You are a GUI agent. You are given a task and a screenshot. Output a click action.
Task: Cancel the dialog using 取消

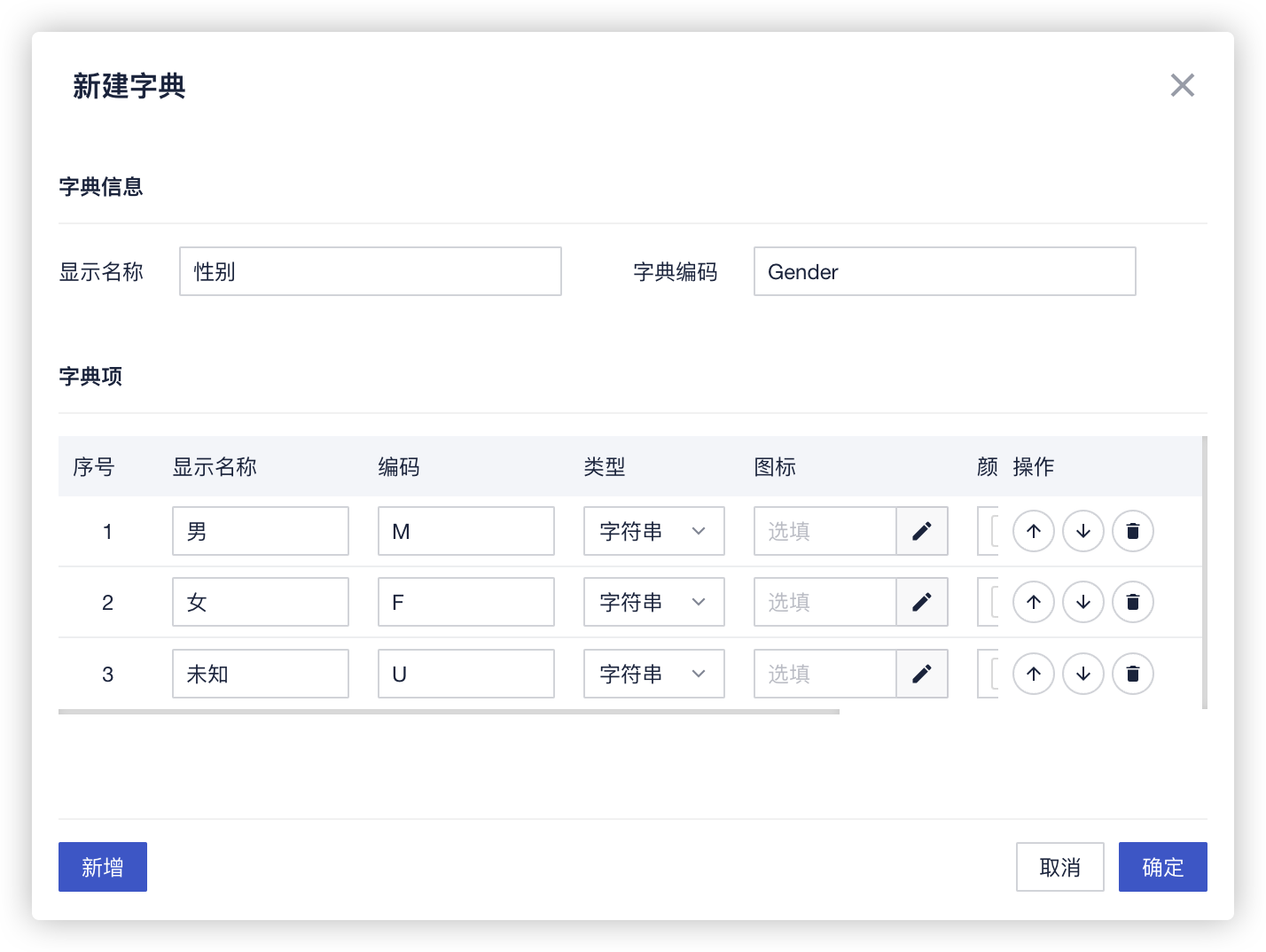pos(1059,867)
